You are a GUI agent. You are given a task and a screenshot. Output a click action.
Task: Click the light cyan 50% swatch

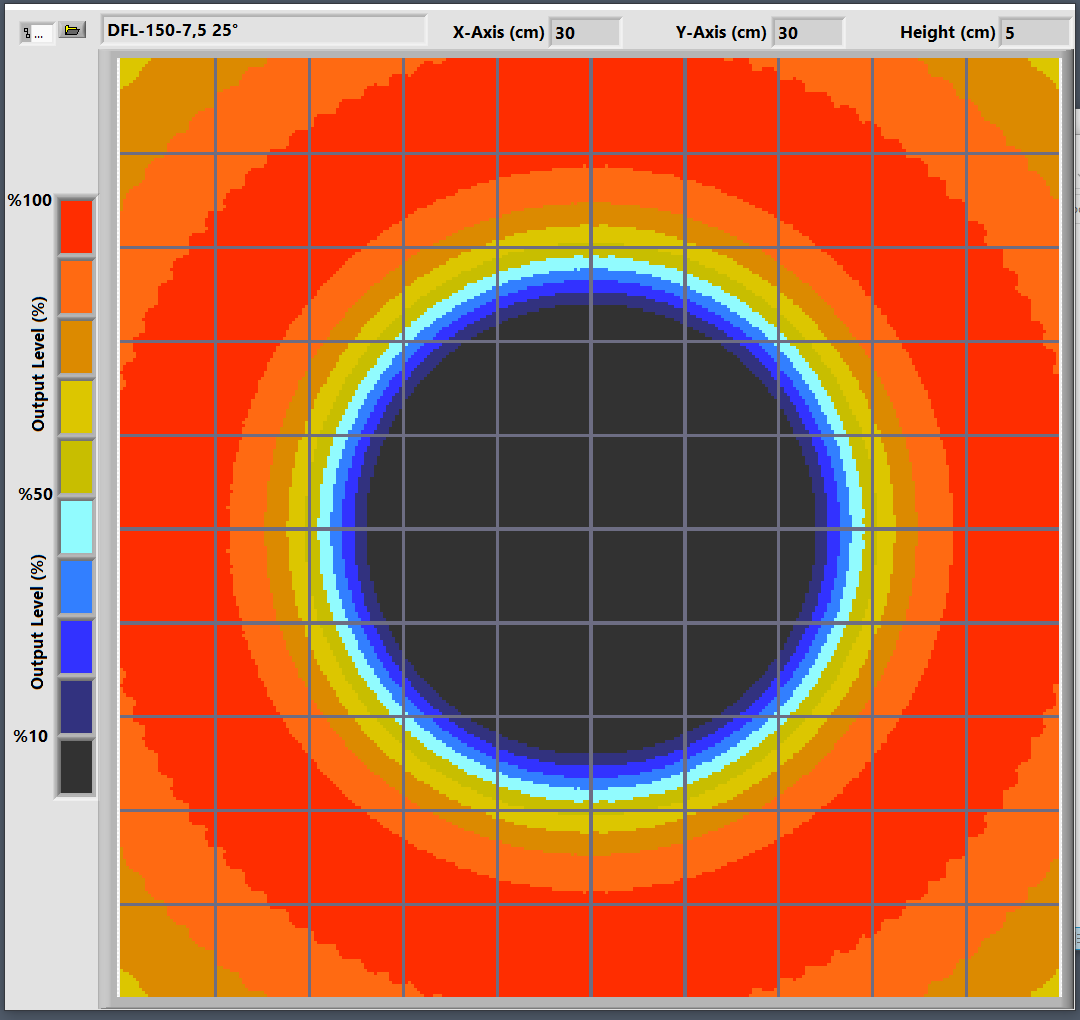[x=76, y=527]
